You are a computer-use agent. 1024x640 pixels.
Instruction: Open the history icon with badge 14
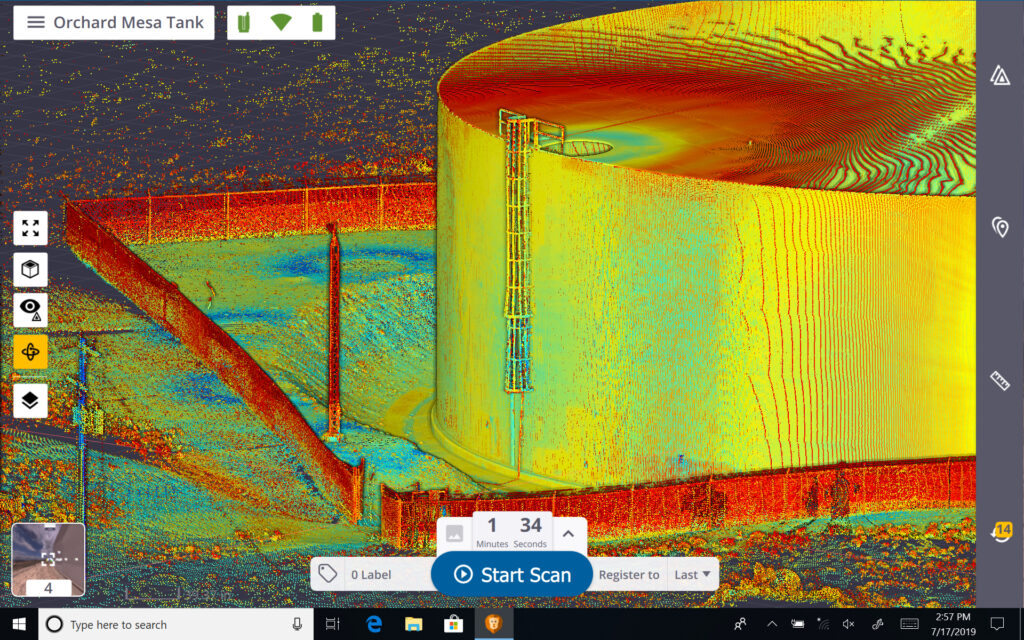coord(999,531)
